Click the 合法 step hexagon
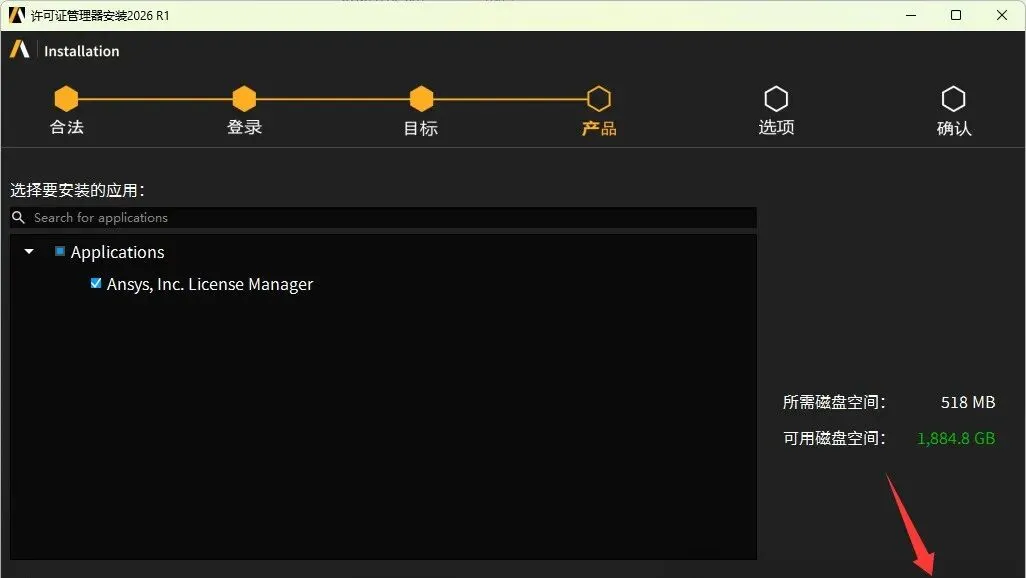Viewport: 1026px width, 578px height. 66,99
